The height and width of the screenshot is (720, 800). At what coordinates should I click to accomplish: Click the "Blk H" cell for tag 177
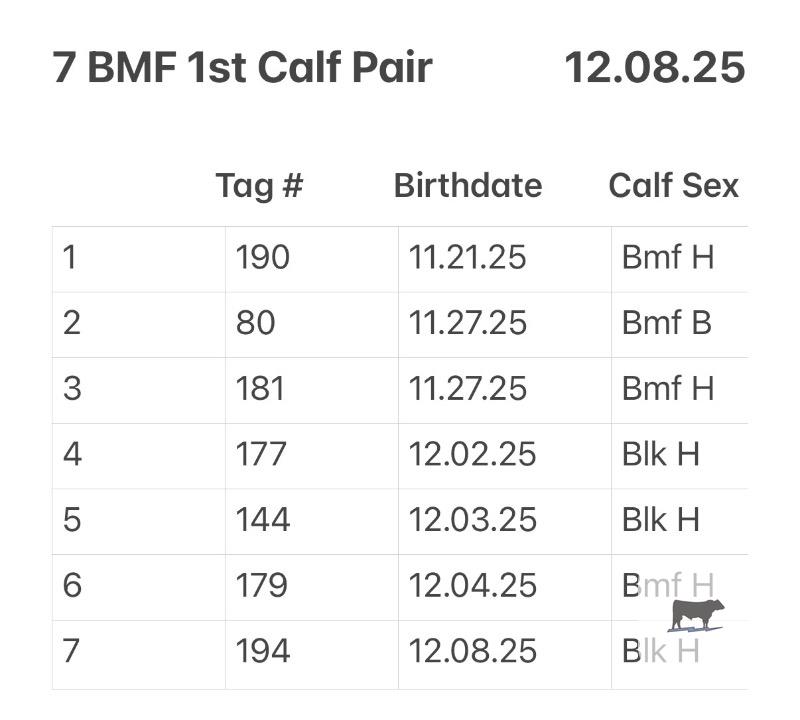[x=660, y=454]
